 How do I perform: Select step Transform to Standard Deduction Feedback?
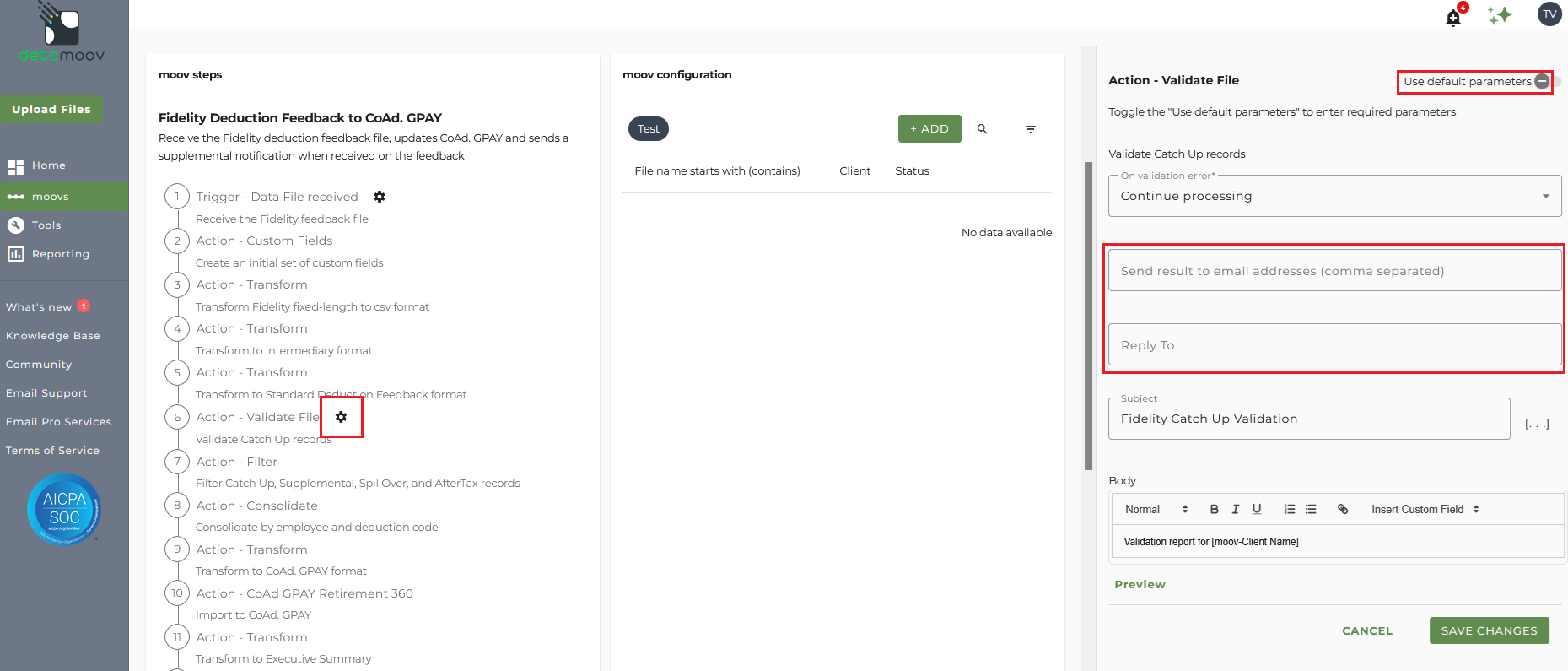click(x=331, y=395)
